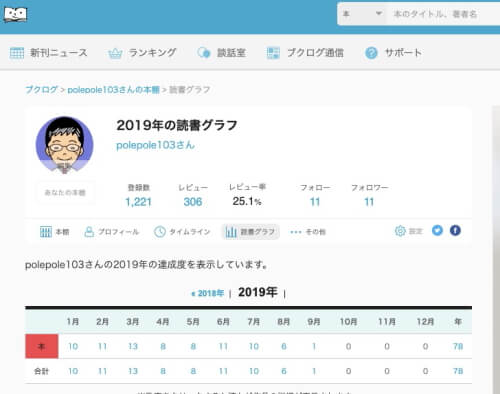500x394 pixels.
Task: Click the review rate 25.1% value
Action: (247, 201)
